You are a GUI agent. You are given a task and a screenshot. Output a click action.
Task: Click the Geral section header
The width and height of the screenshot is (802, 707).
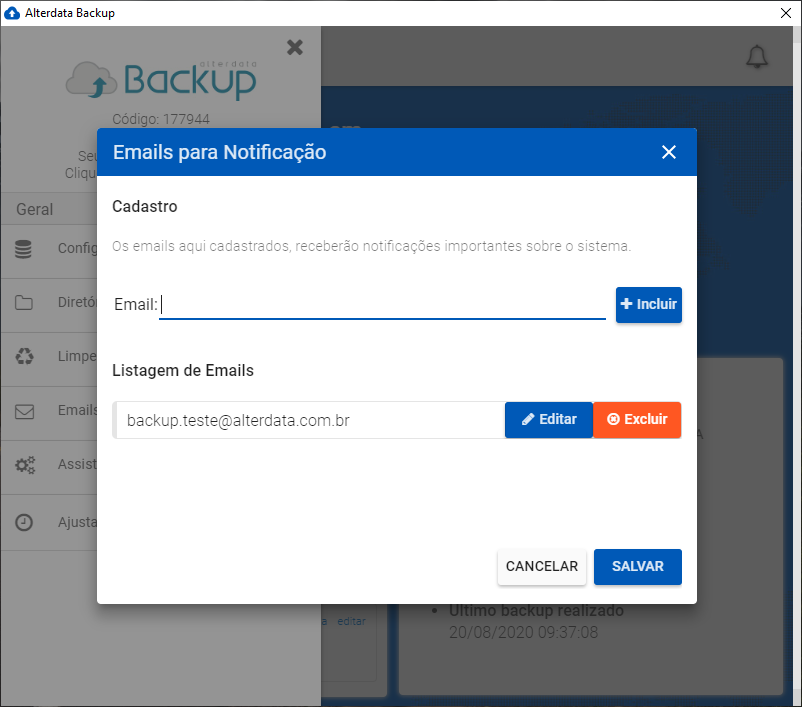[x=34, y=209]
